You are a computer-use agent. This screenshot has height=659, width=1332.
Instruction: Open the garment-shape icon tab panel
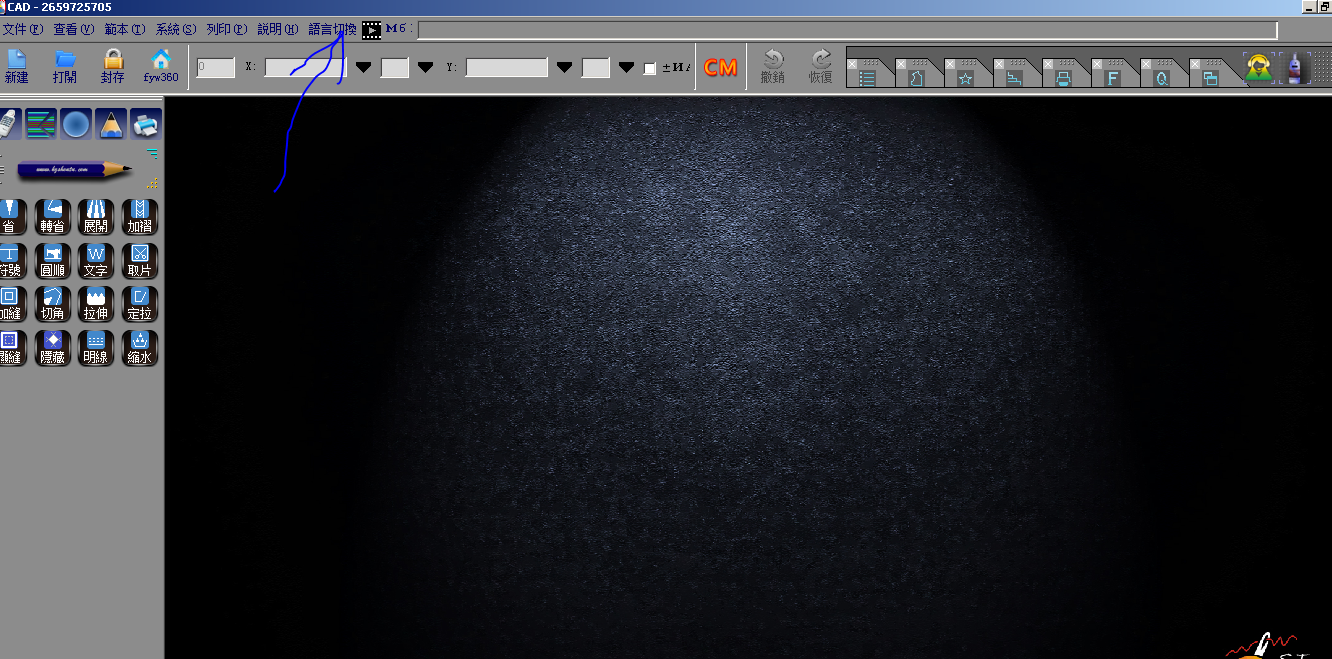916,78
